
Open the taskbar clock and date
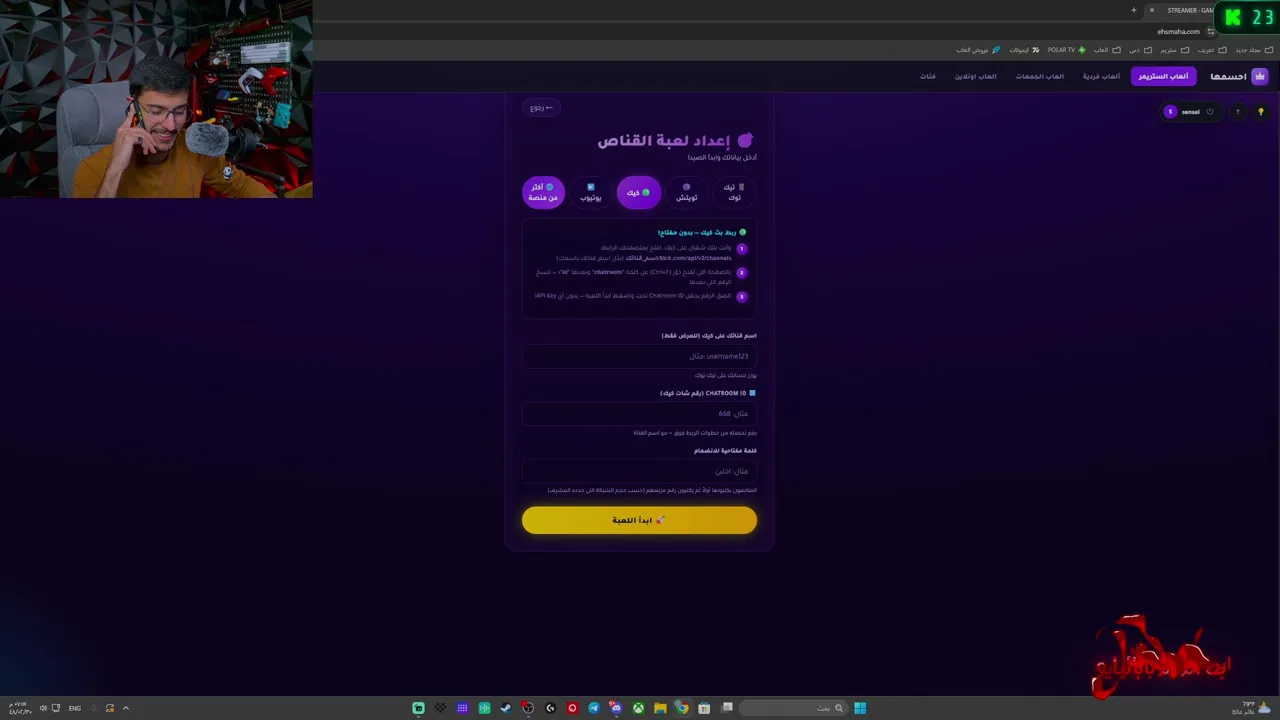(x=20, y=708)
